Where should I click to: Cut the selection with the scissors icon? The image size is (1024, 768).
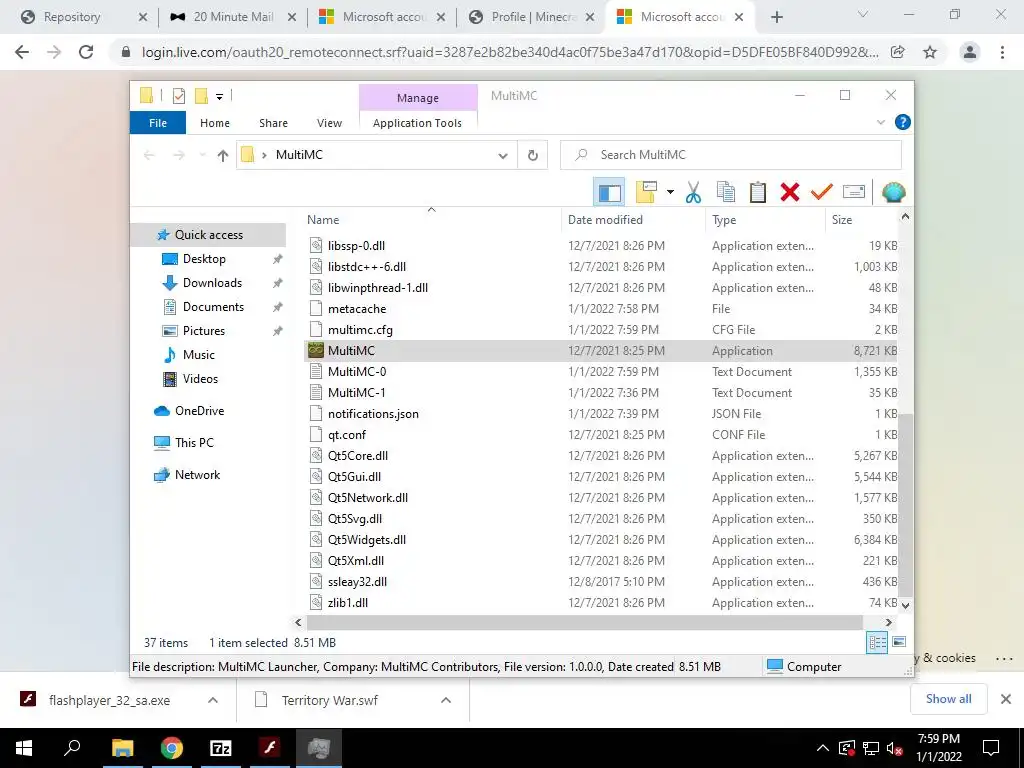click(x=694, y=192)
